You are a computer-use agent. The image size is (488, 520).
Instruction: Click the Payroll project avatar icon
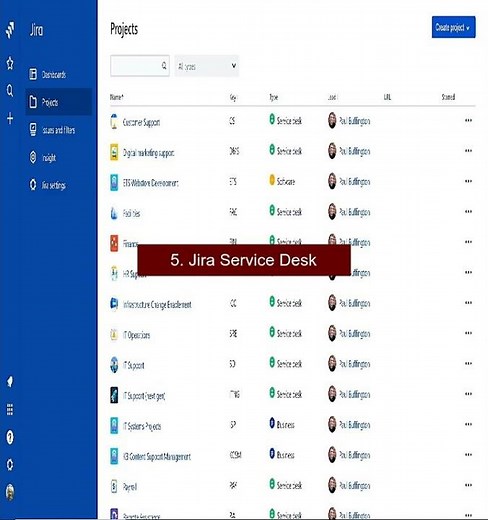[x=114, y=486]
